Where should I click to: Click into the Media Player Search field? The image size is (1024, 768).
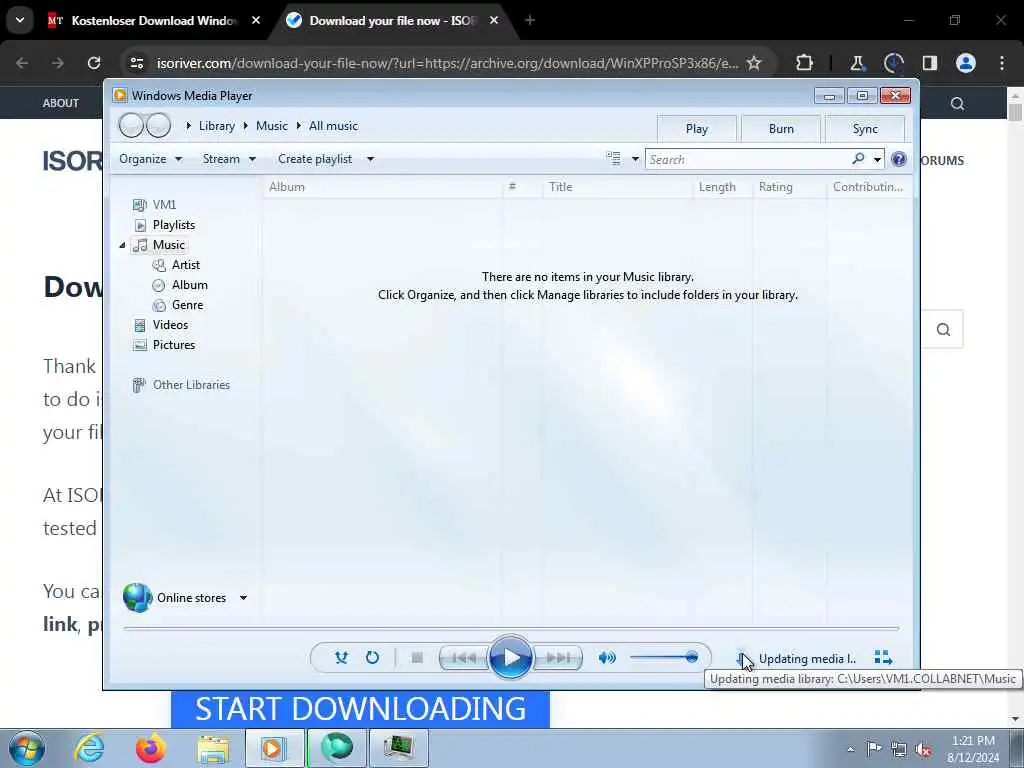(748, 159)
